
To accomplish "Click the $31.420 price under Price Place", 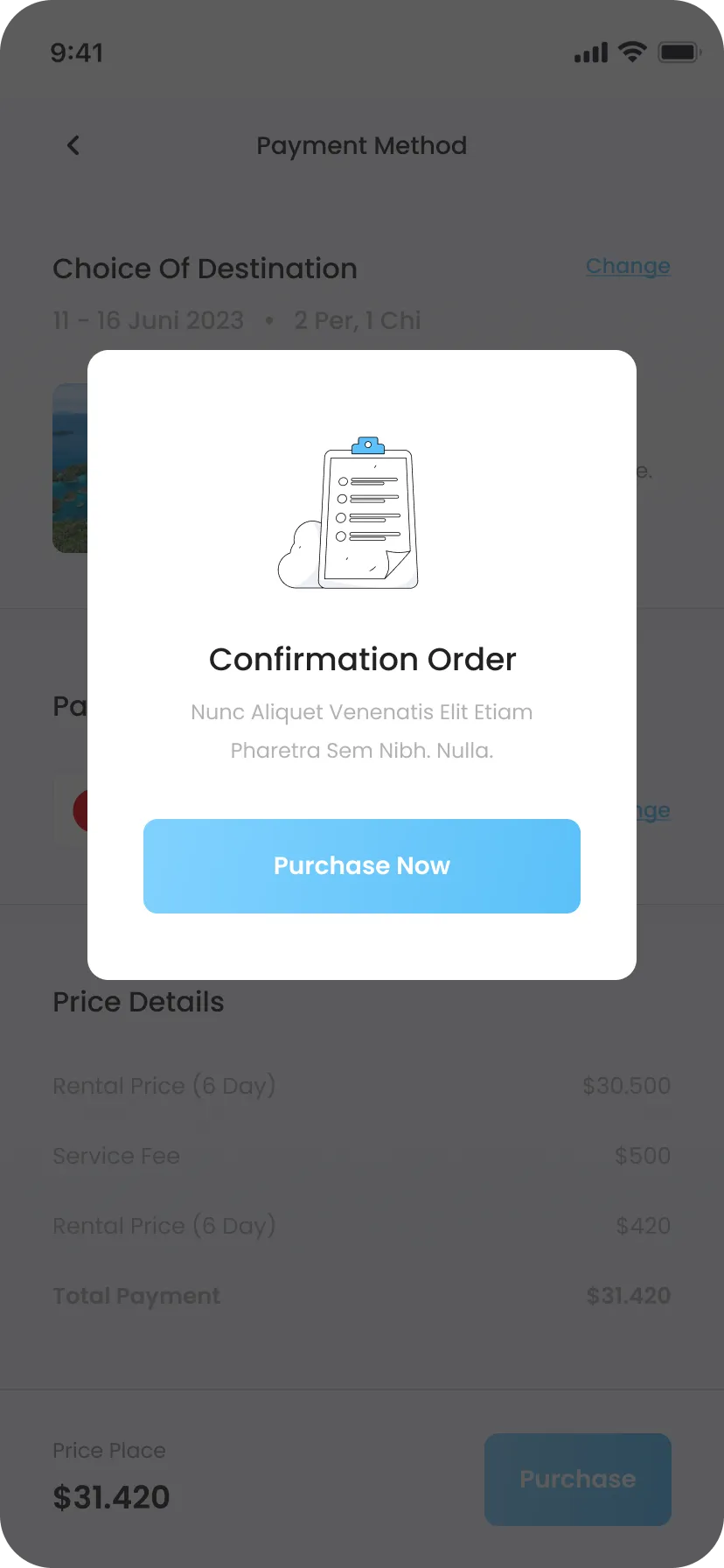I will point(111,1497).
